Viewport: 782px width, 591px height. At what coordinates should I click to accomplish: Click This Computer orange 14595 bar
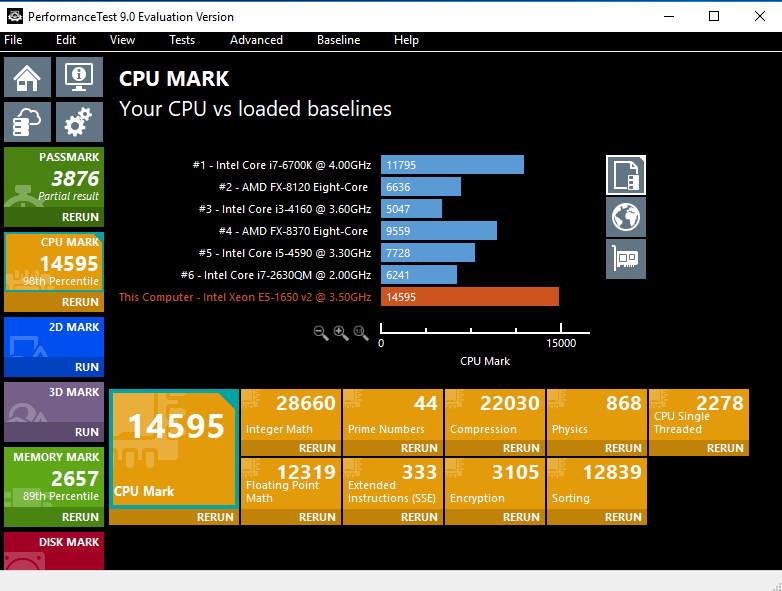pyautogui.click(x=470, y=297)
